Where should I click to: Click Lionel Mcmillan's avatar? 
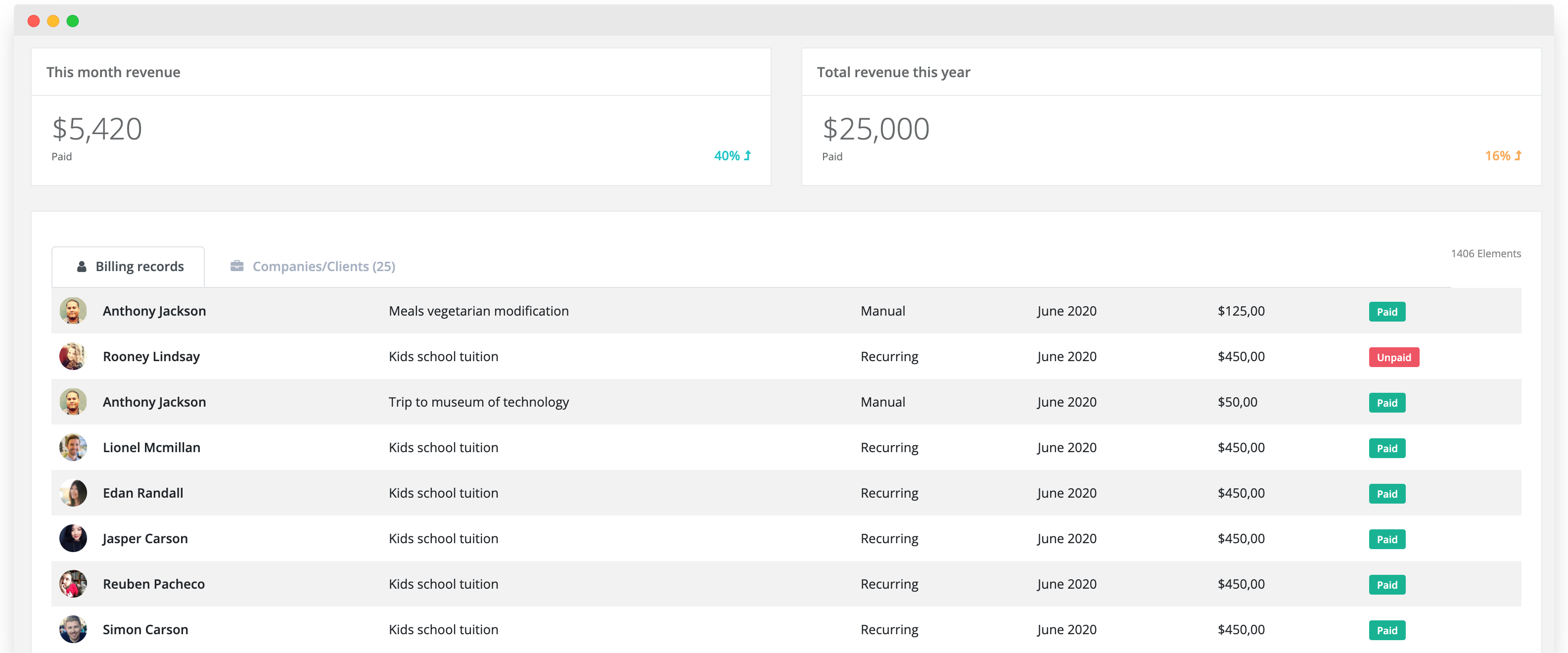coord(73,447)
